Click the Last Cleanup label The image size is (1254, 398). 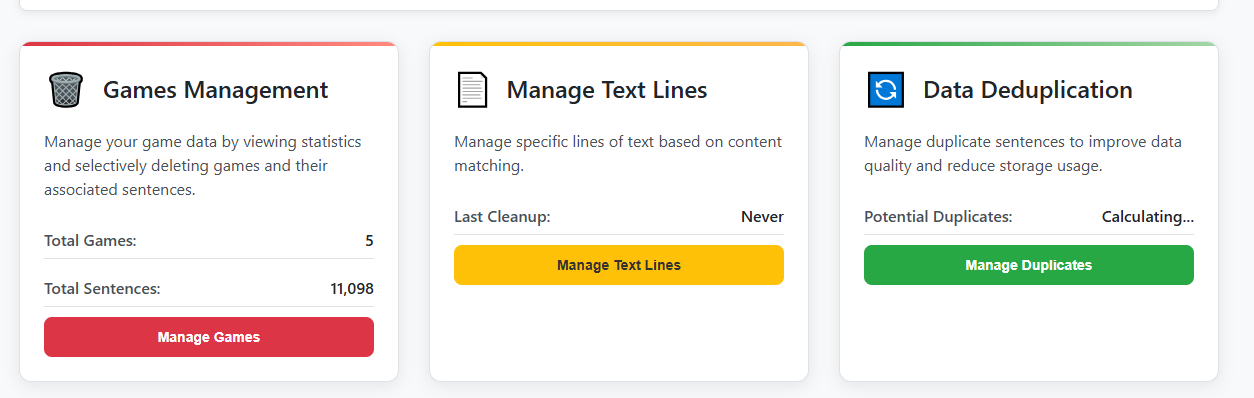(502, 216)
